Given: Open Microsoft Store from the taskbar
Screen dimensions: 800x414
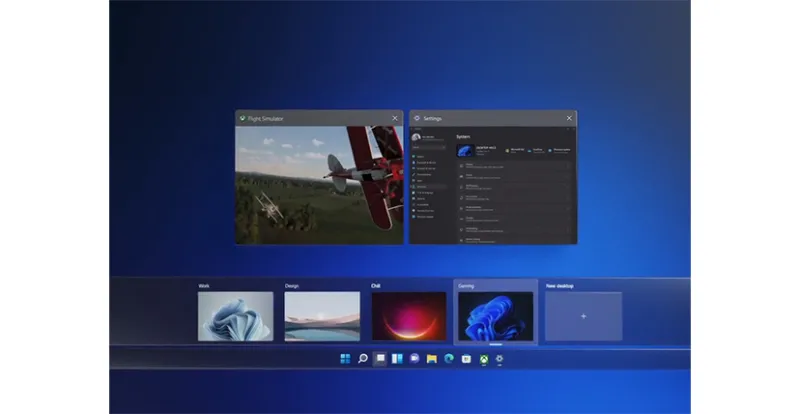Looking at the screenshot, I should click(x=466, y=359).
